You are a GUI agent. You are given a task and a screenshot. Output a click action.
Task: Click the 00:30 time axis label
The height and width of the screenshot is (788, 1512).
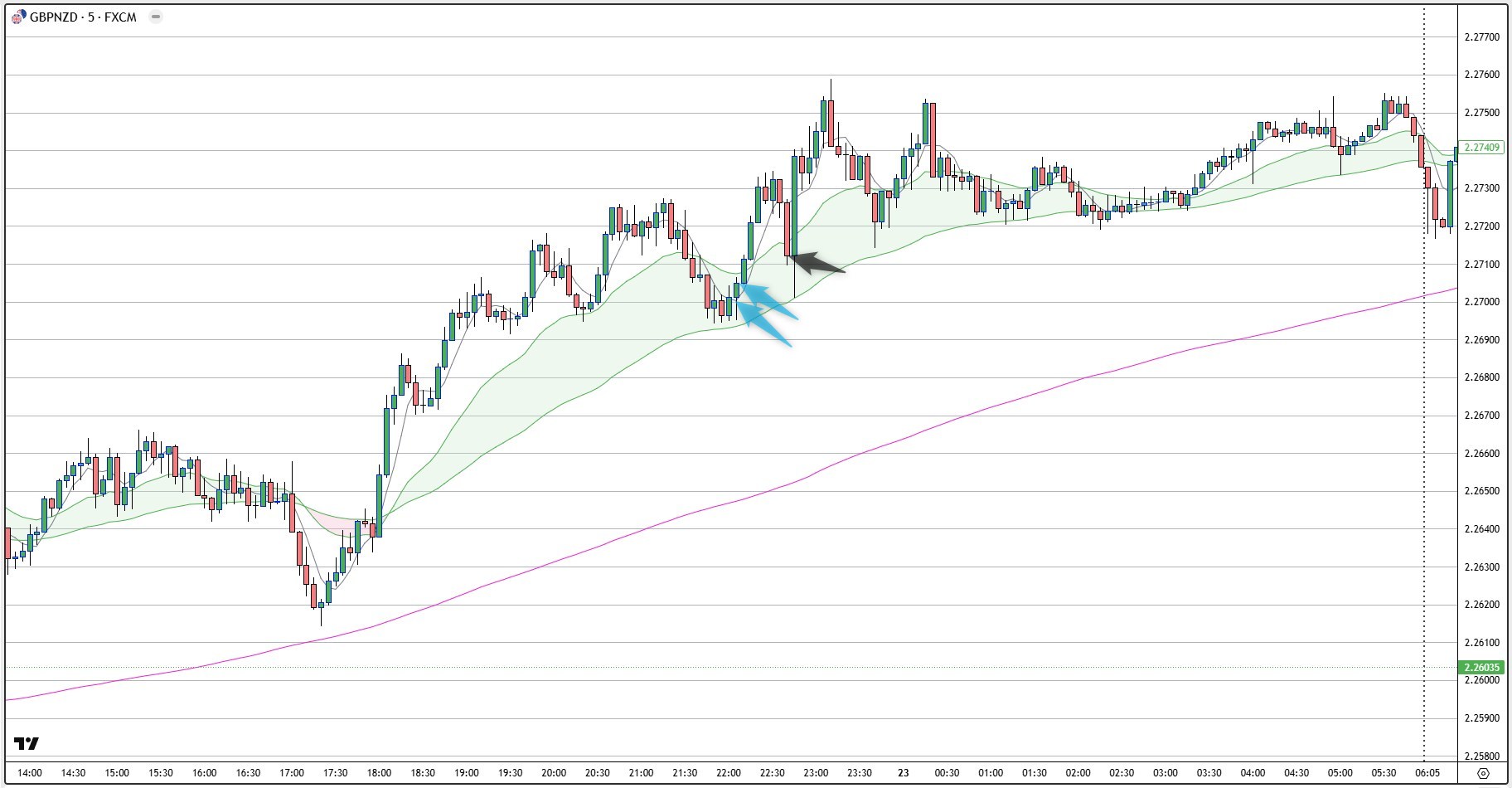[x=947, y=773]
